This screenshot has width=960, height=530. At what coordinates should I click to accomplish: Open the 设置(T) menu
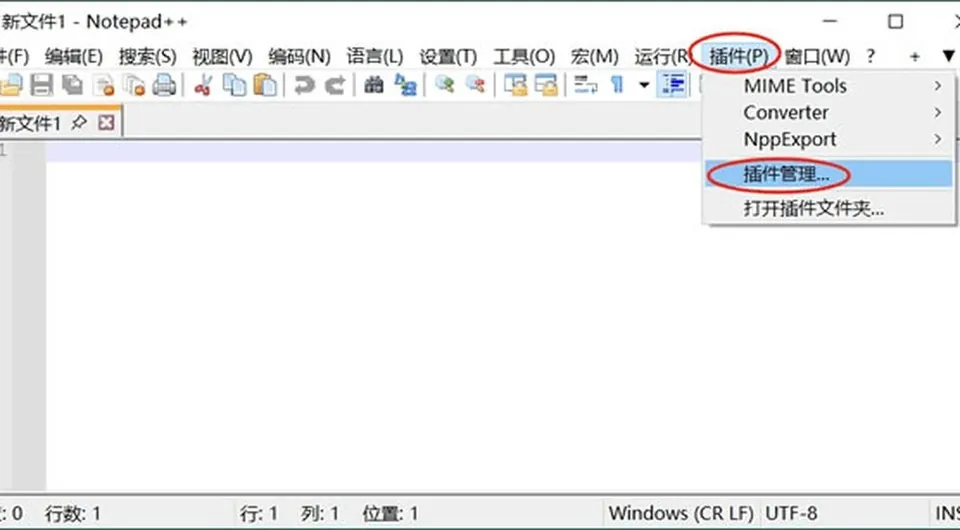coord(448,57)
